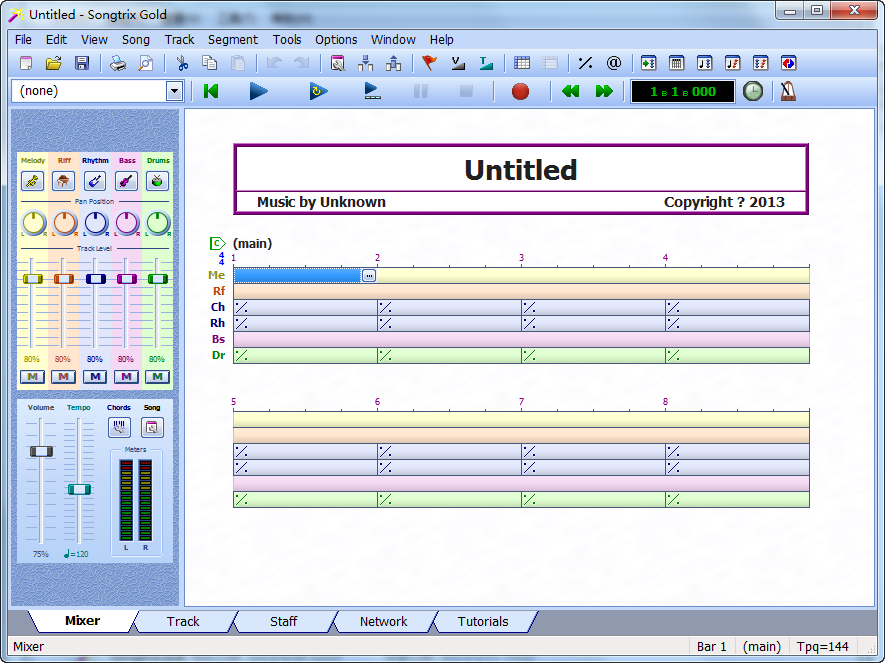The height and width of the screenshot is (663, 885).
Task: Expand the (none) dropdown list
Action: [x=174, y=91]
